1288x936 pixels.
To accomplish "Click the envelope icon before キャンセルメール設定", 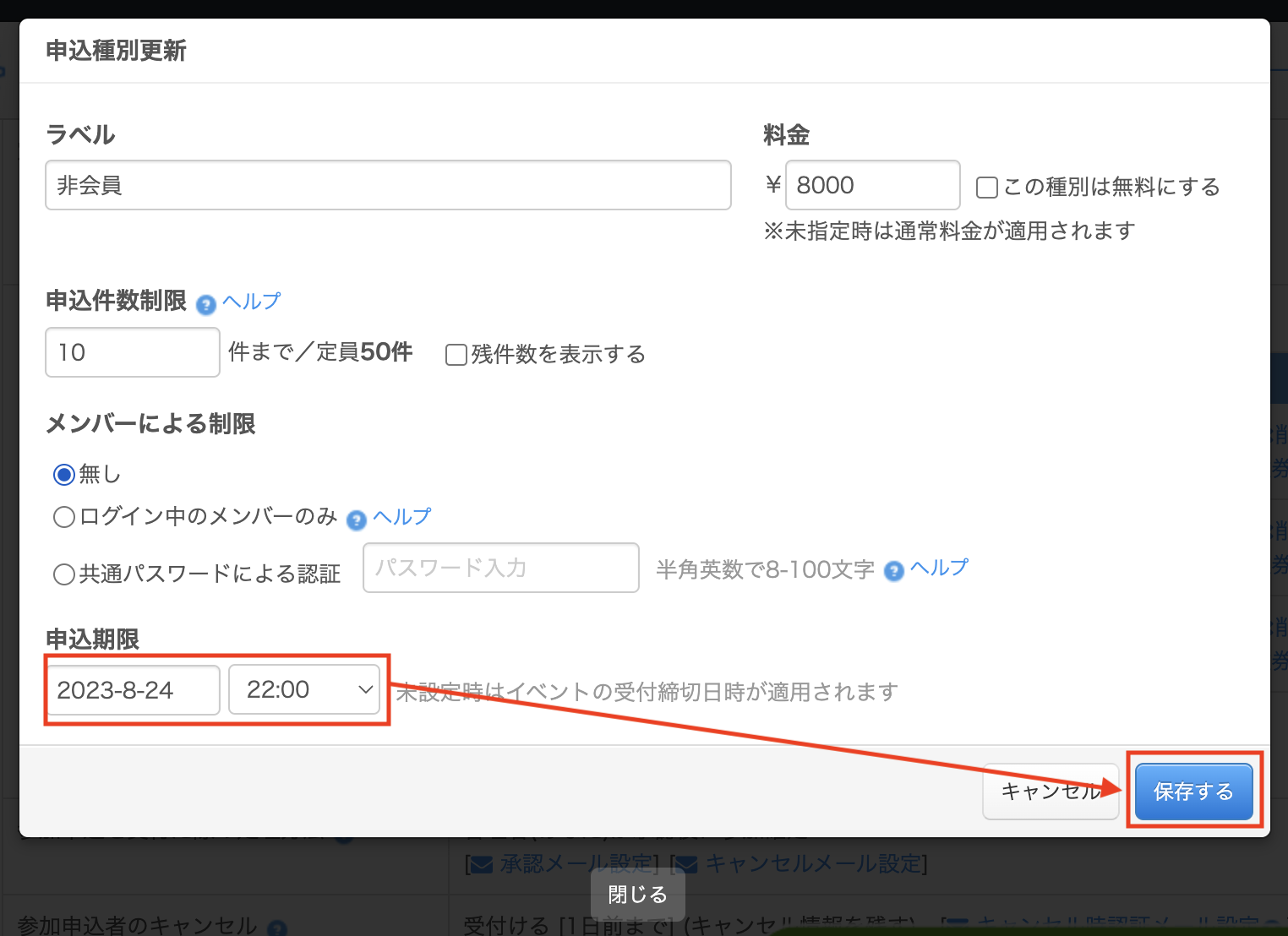I will [686, 864].
